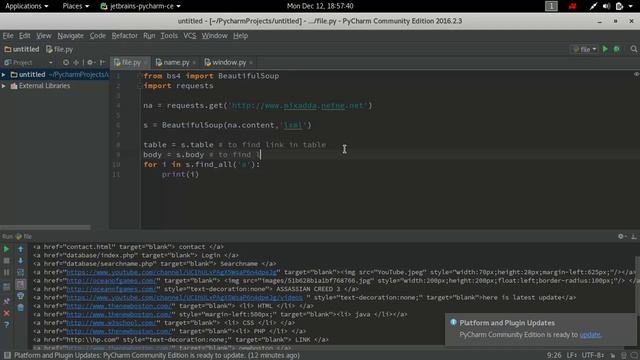Expand the untitled project folder

(4, 75)
